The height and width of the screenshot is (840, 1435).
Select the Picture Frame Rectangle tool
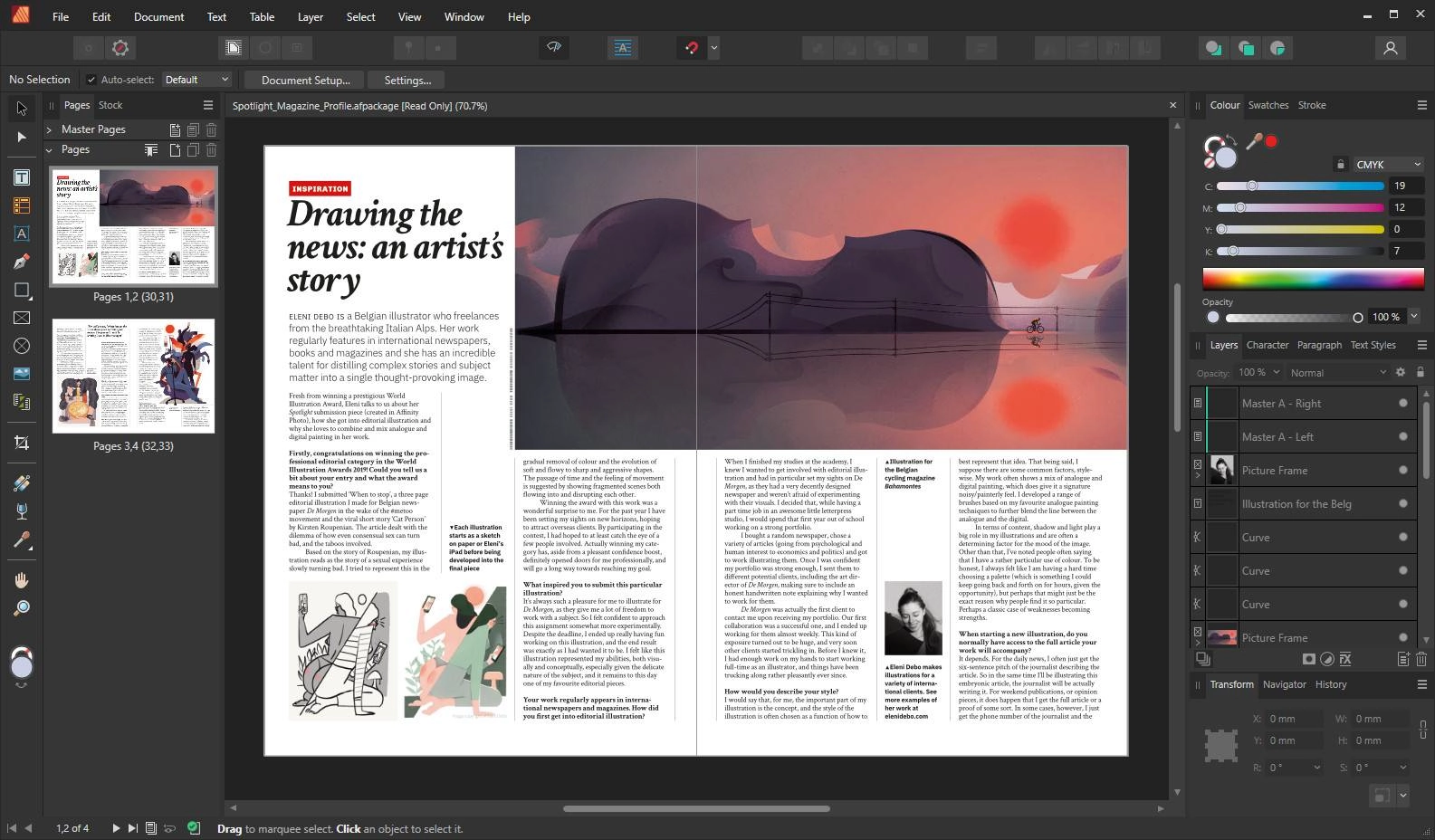(22, 318)
